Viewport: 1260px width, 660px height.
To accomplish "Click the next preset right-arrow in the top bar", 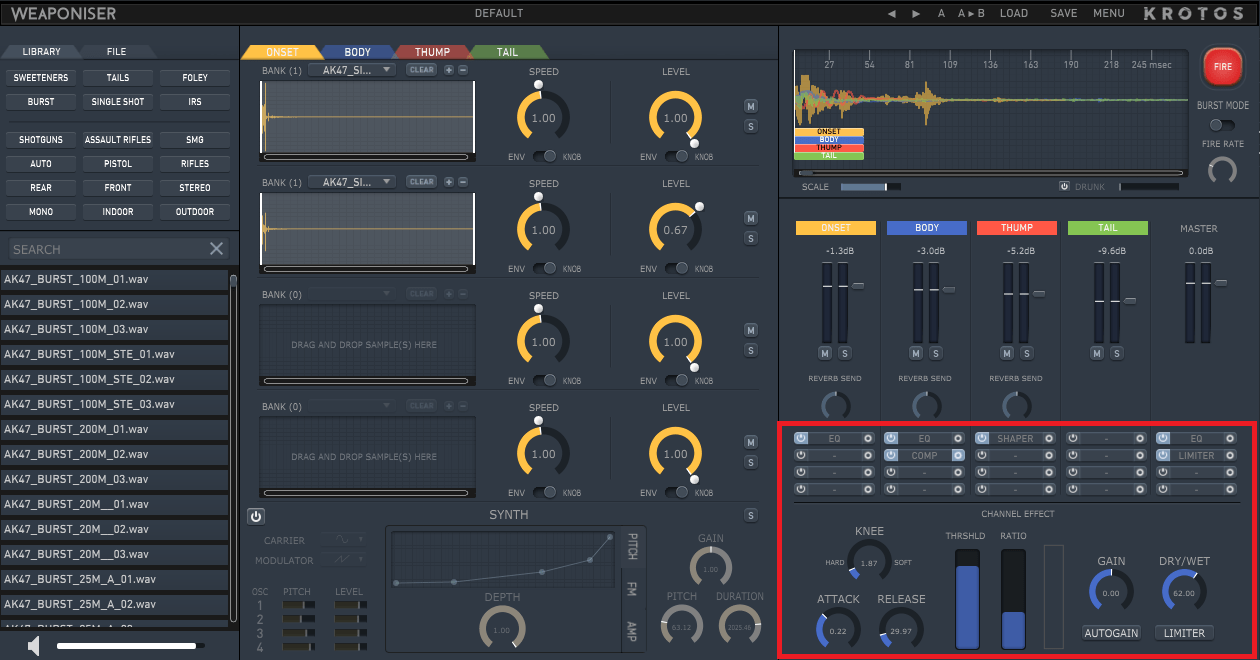I will tap(916, 14).
